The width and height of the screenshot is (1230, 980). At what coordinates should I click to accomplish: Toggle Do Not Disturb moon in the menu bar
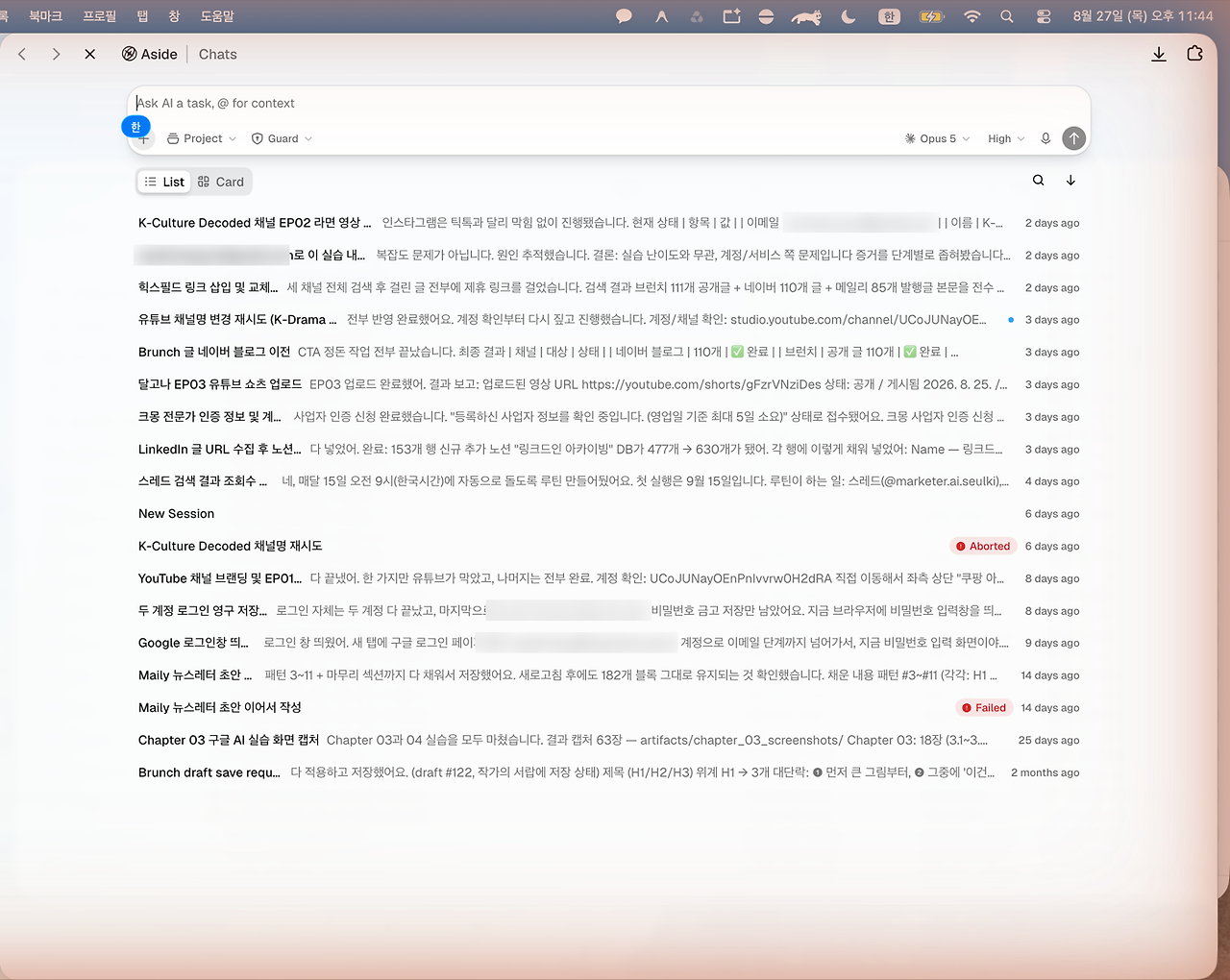tap(848, 16)
